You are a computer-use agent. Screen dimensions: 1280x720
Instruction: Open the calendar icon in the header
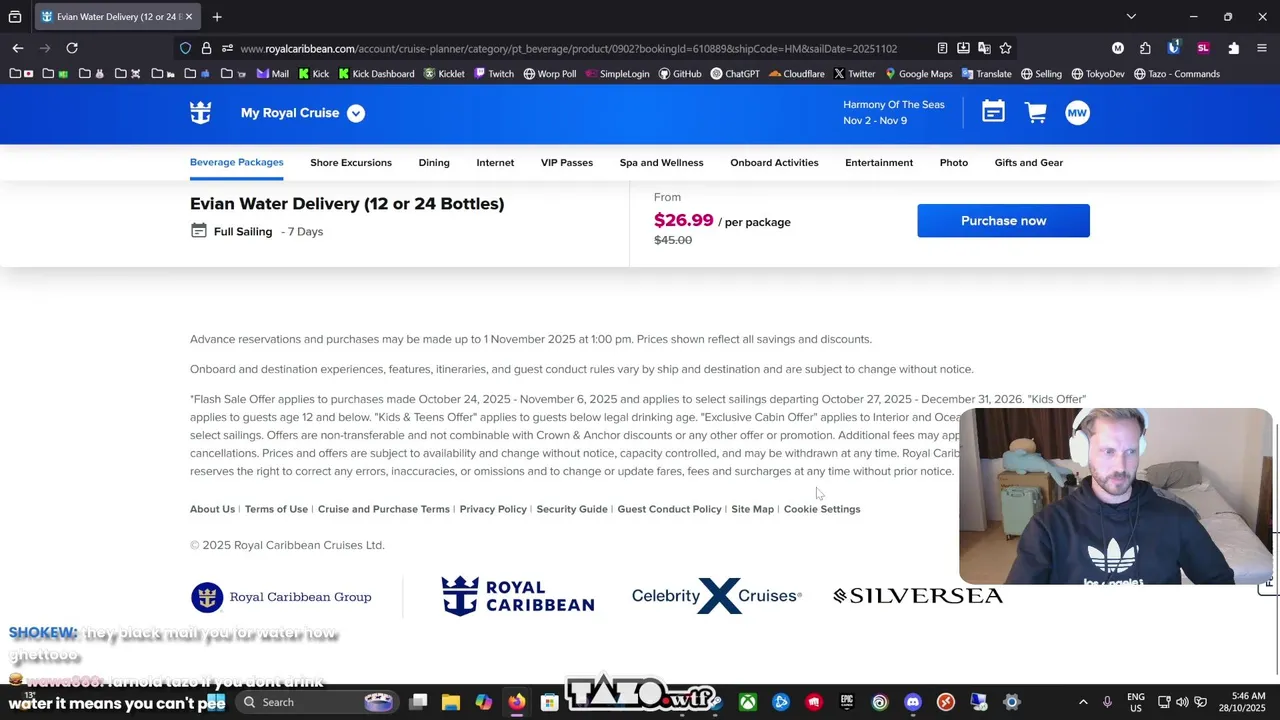[x=993, y=112]
